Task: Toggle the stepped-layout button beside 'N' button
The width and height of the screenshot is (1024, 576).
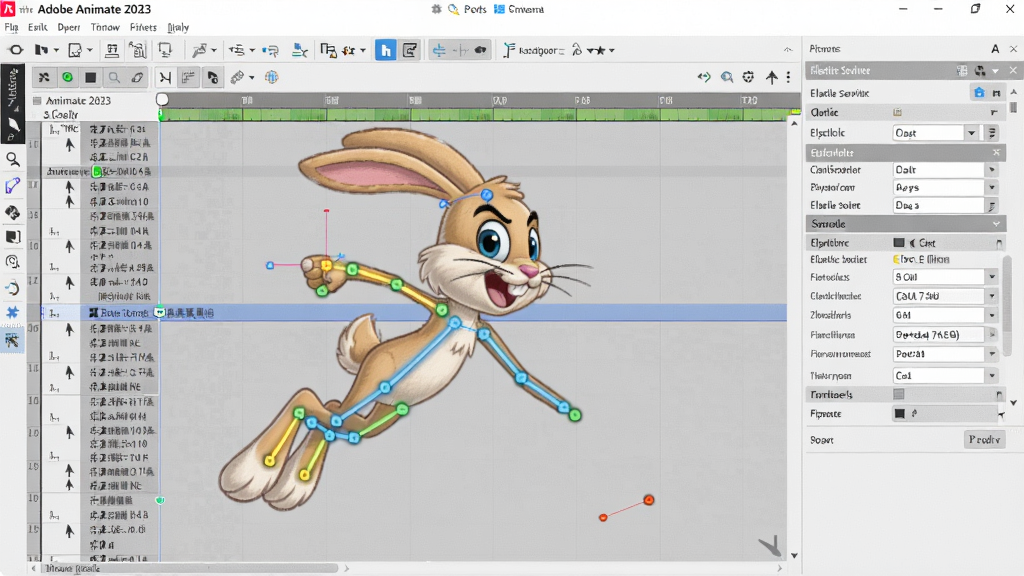Action: 189,78
